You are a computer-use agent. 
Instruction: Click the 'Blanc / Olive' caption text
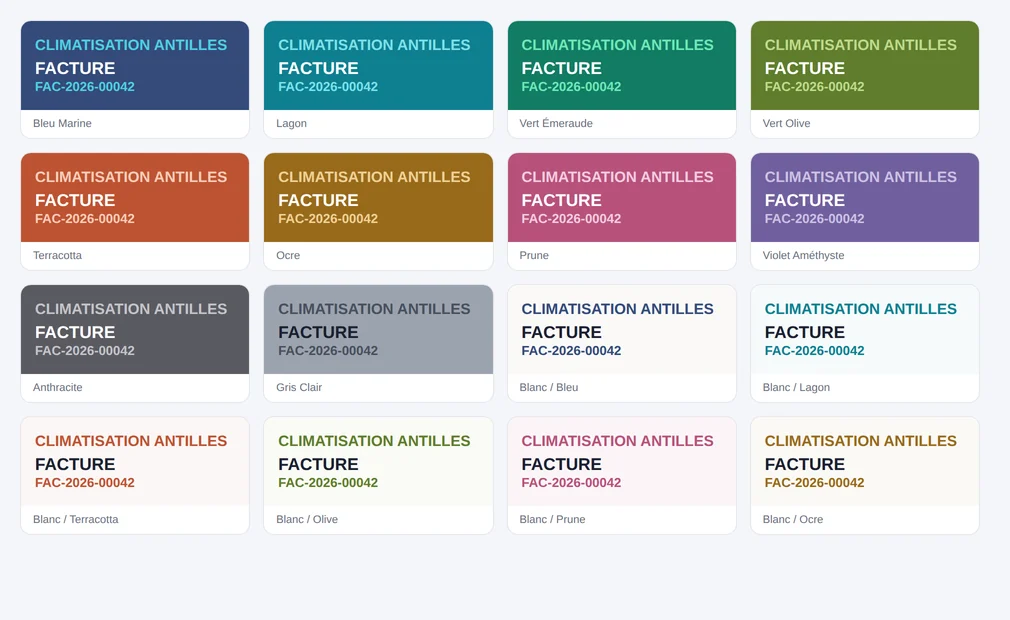coord(307,520)
